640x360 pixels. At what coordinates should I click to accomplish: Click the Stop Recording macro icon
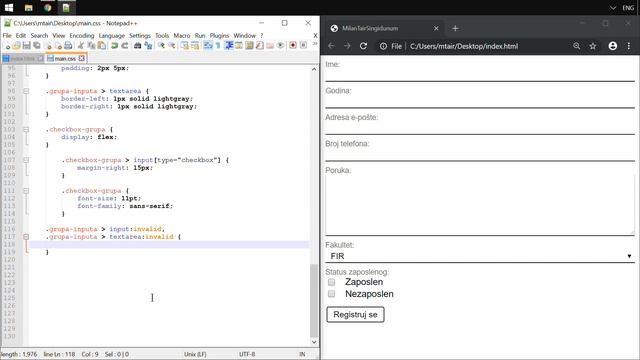pos(303,45)
